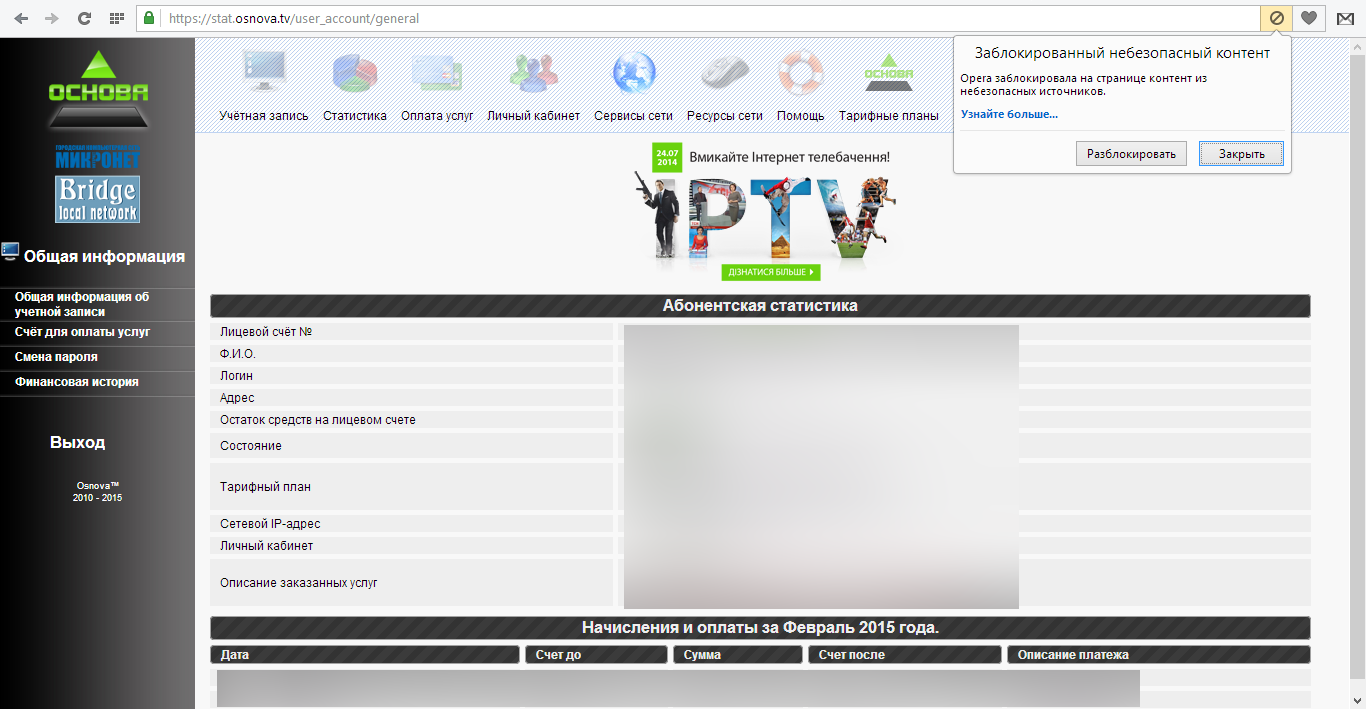Click the Учётная запись monitor icon
Screen dimensions: 1366x709
(264, 73)
